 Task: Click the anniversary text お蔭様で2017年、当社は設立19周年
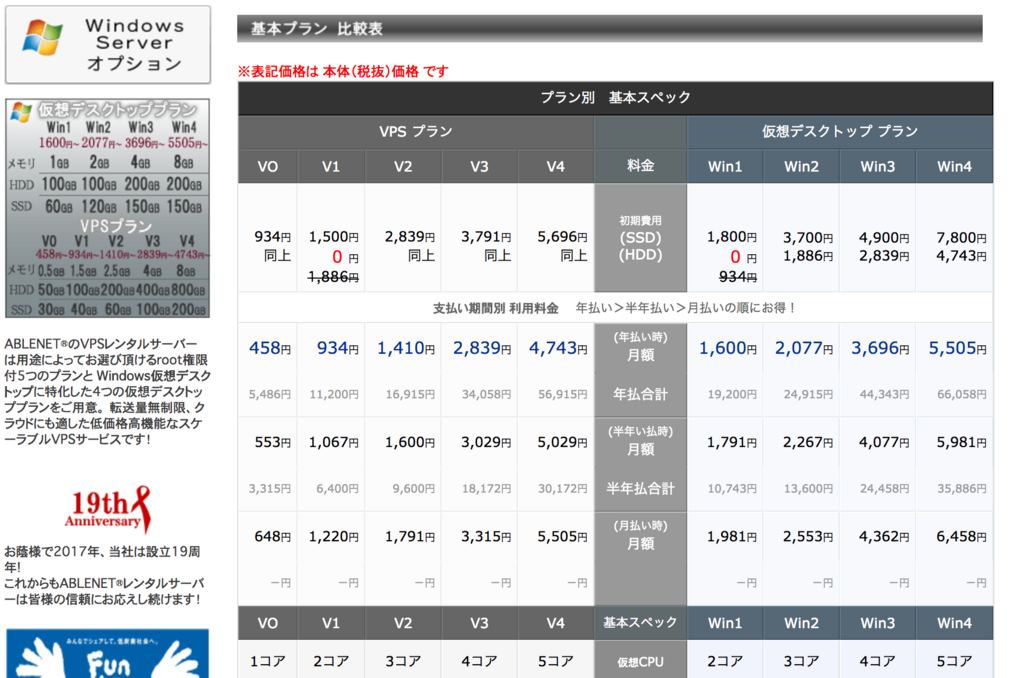(x=103, y=559)
